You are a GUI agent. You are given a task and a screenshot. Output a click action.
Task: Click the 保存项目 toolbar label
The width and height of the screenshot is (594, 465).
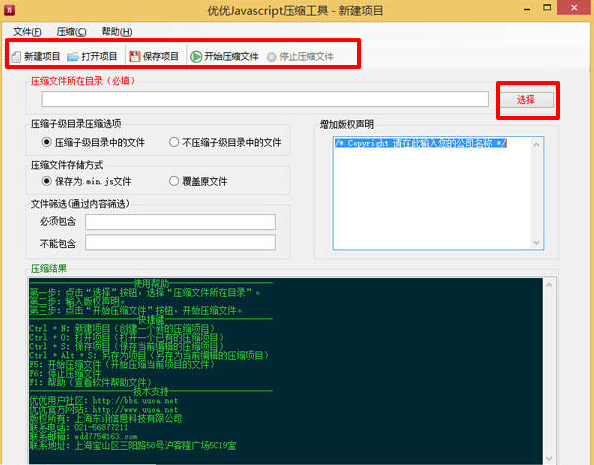[x=161, y=57]
